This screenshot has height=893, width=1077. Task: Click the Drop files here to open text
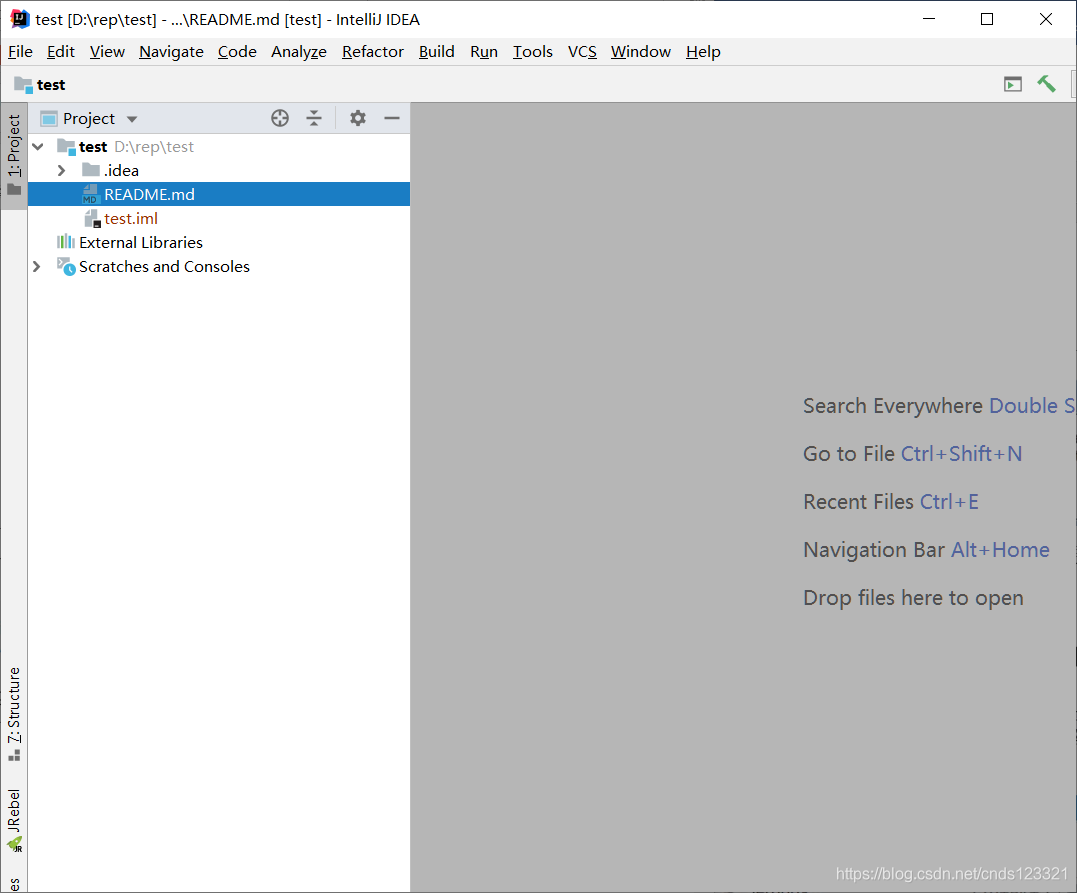pyautogui.click(x=913, y=598)
